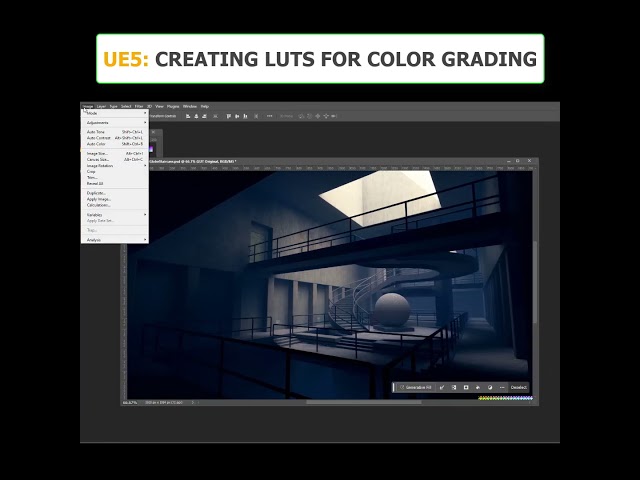This screenshot has width=640, height=480.
Task: Open the Layer menu
Action: [x=101, y=107]
